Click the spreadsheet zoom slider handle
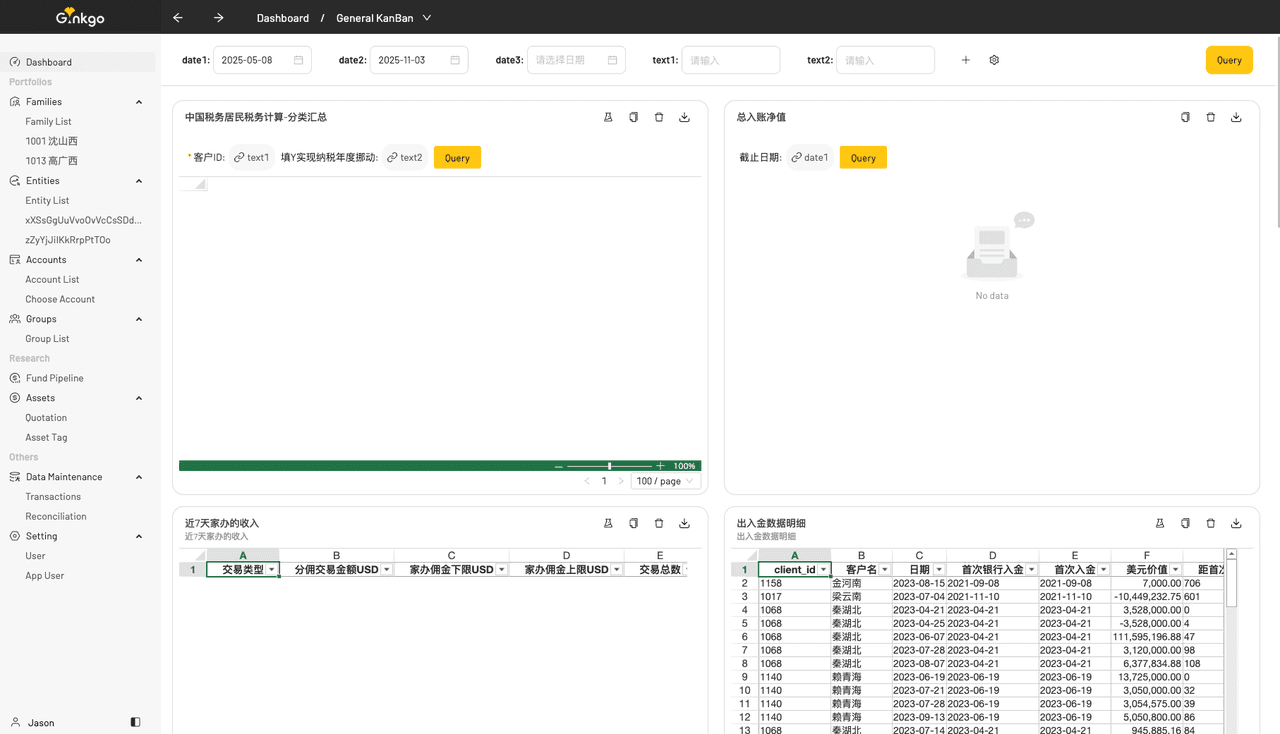The image size is (1280, 734). 609,466
